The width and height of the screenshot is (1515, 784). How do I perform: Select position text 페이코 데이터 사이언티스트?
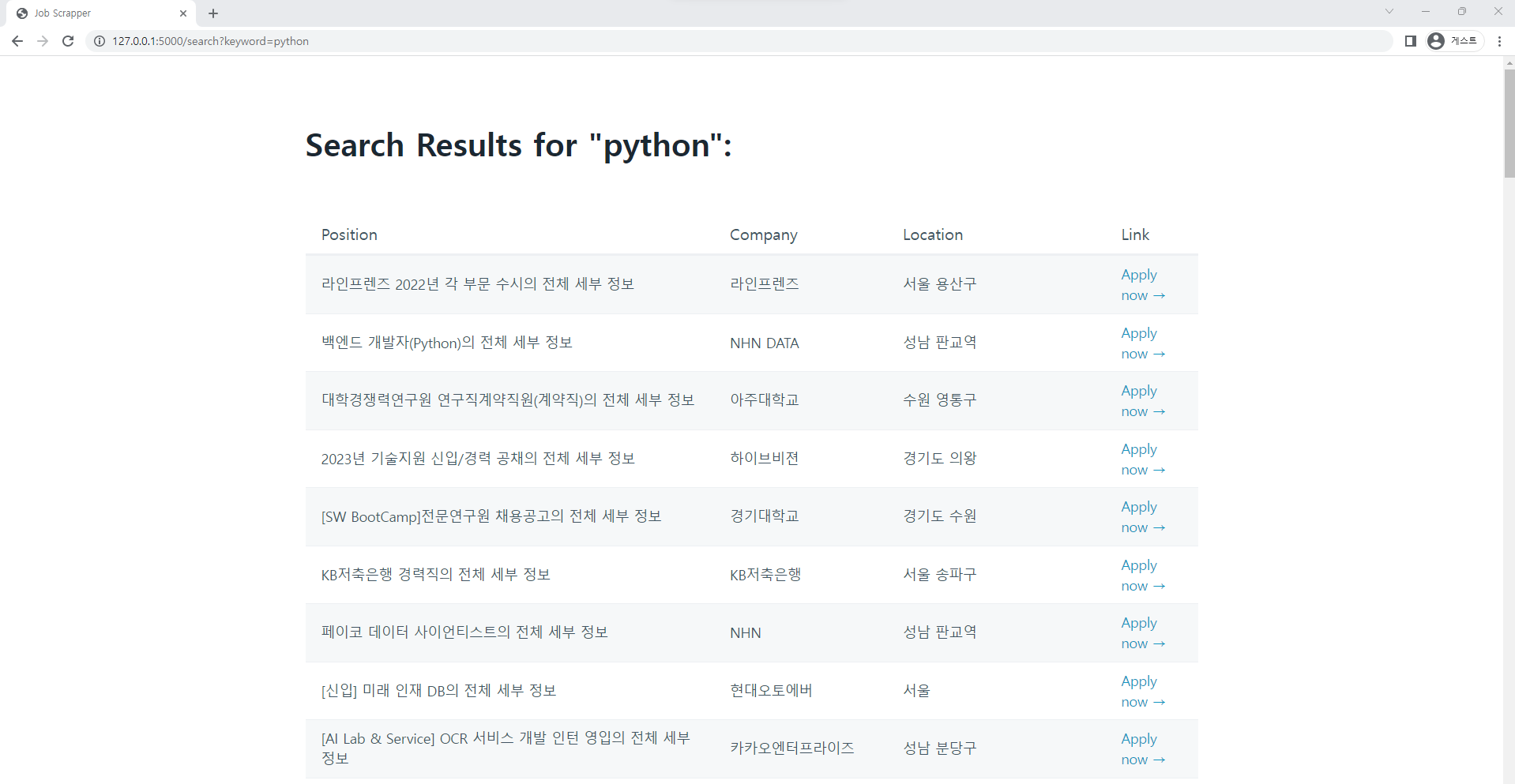pyautogui.click(x=408, y=632)
